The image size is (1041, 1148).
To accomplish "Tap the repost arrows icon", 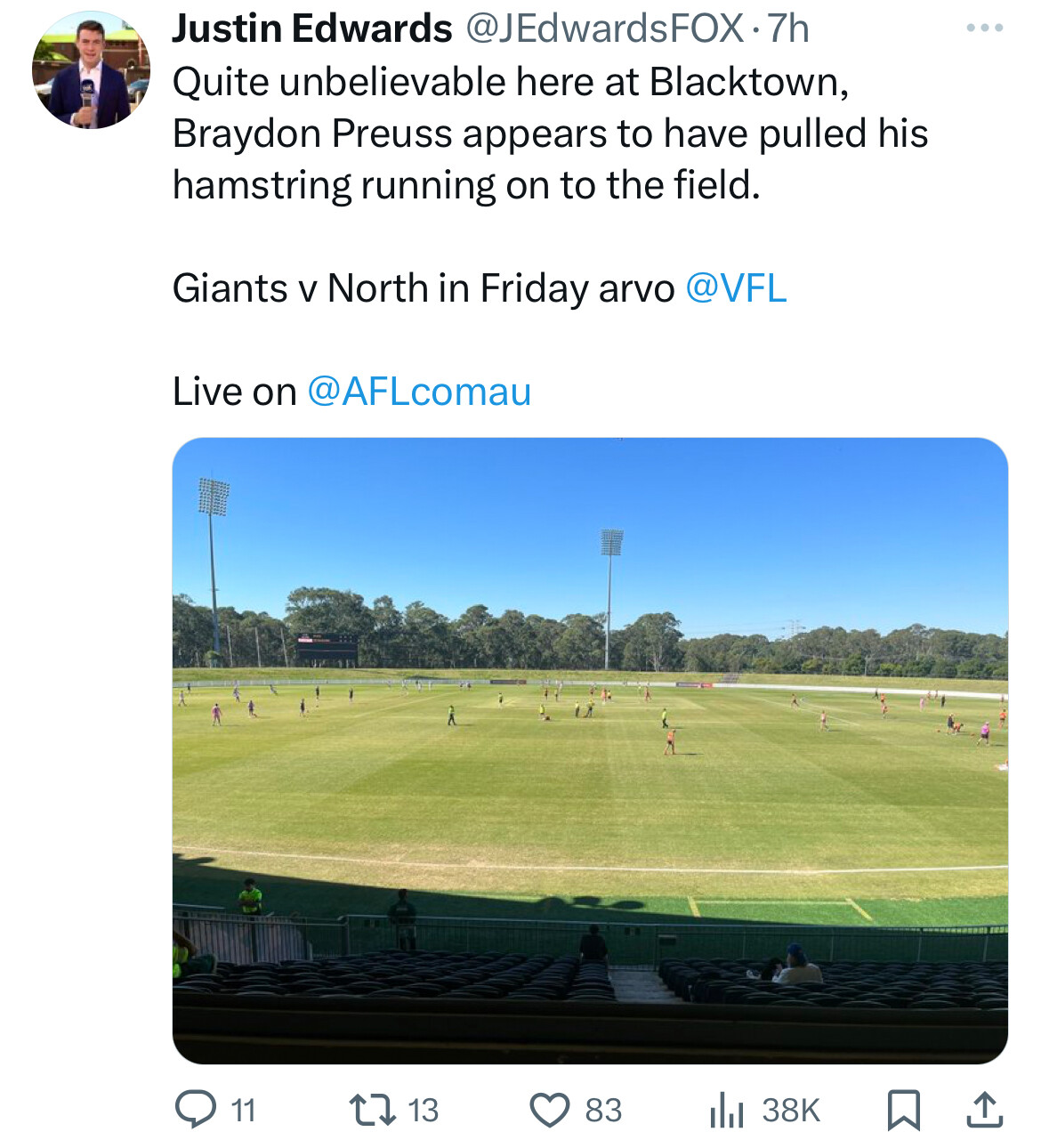I will click(372, 1110).
